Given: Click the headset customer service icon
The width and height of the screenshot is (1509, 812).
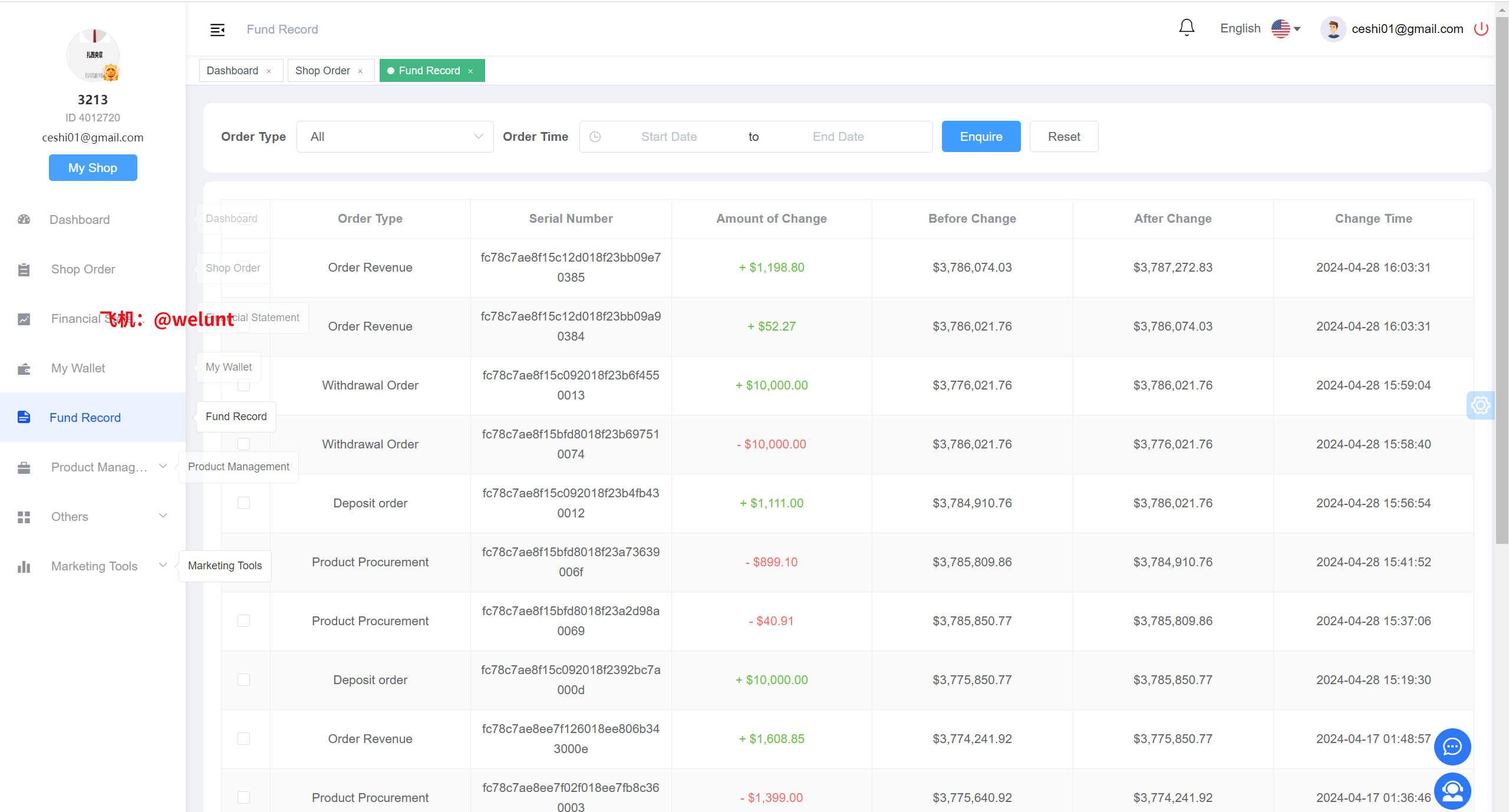Looking at the screenshot, I should point(1452,790).
